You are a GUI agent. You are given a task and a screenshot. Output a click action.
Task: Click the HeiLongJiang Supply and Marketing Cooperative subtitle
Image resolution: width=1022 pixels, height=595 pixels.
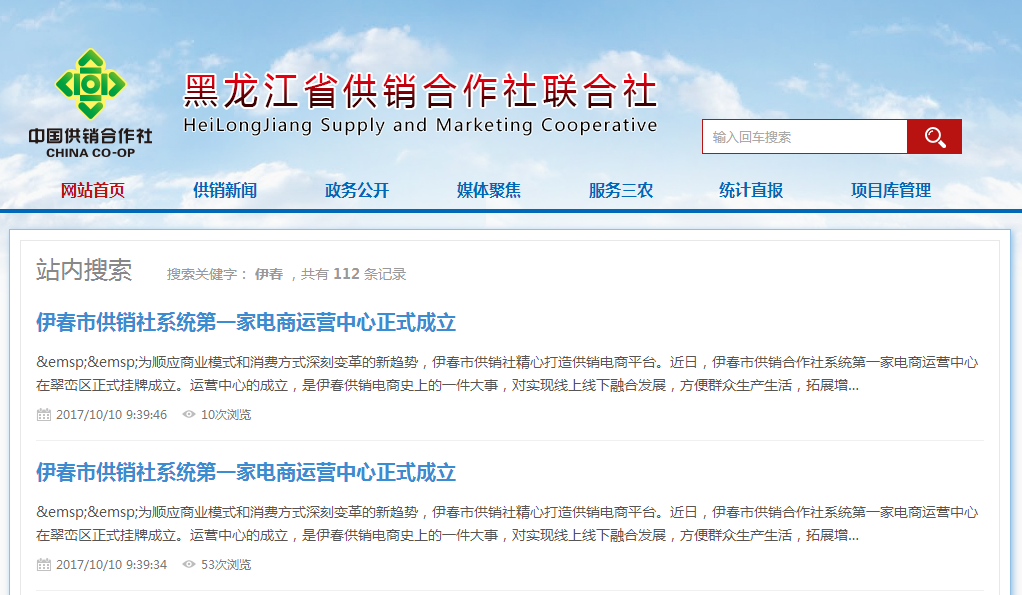420,125
